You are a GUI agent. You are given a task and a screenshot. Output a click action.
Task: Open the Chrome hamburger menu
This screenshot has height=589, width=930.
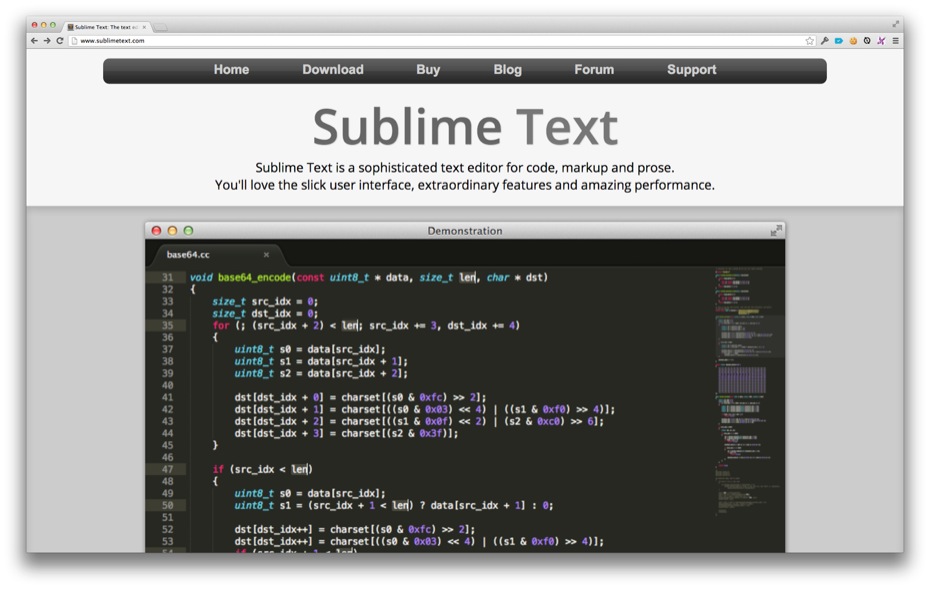point(896,41)
